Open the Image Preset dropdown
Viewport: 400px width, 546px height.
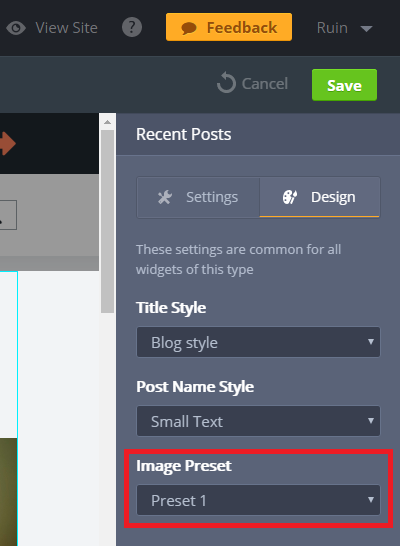[258, 500]
